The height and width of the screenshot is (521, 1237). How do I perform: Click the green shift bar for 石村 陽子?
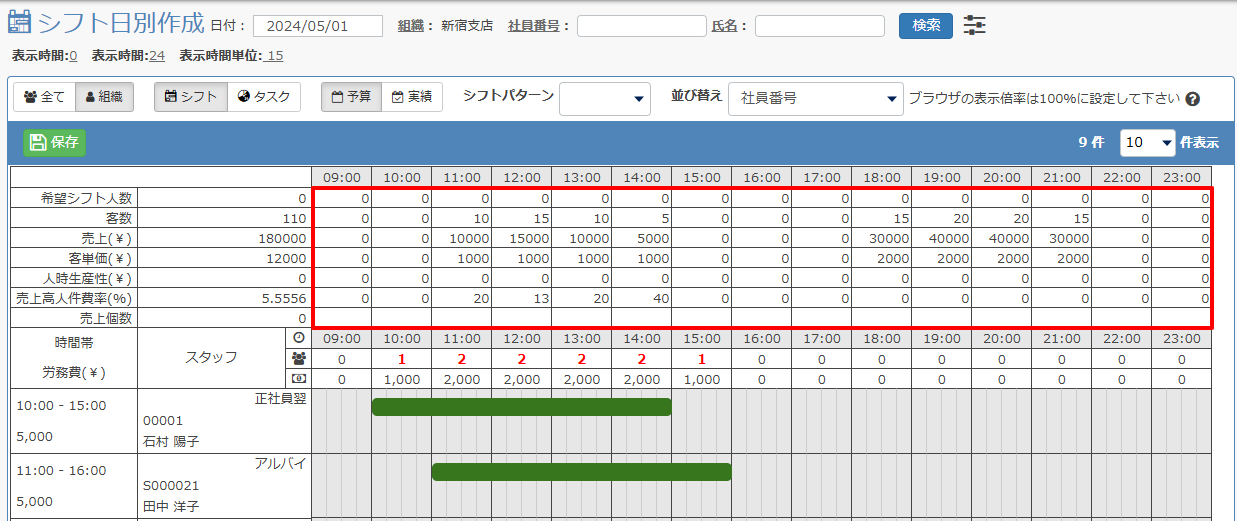click(x=521, y=407)
